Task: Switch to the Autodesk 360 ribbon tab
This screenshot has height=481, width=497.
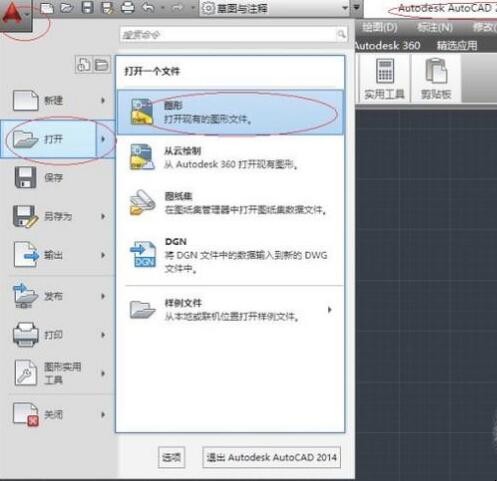Action: [x=388, y=45]
